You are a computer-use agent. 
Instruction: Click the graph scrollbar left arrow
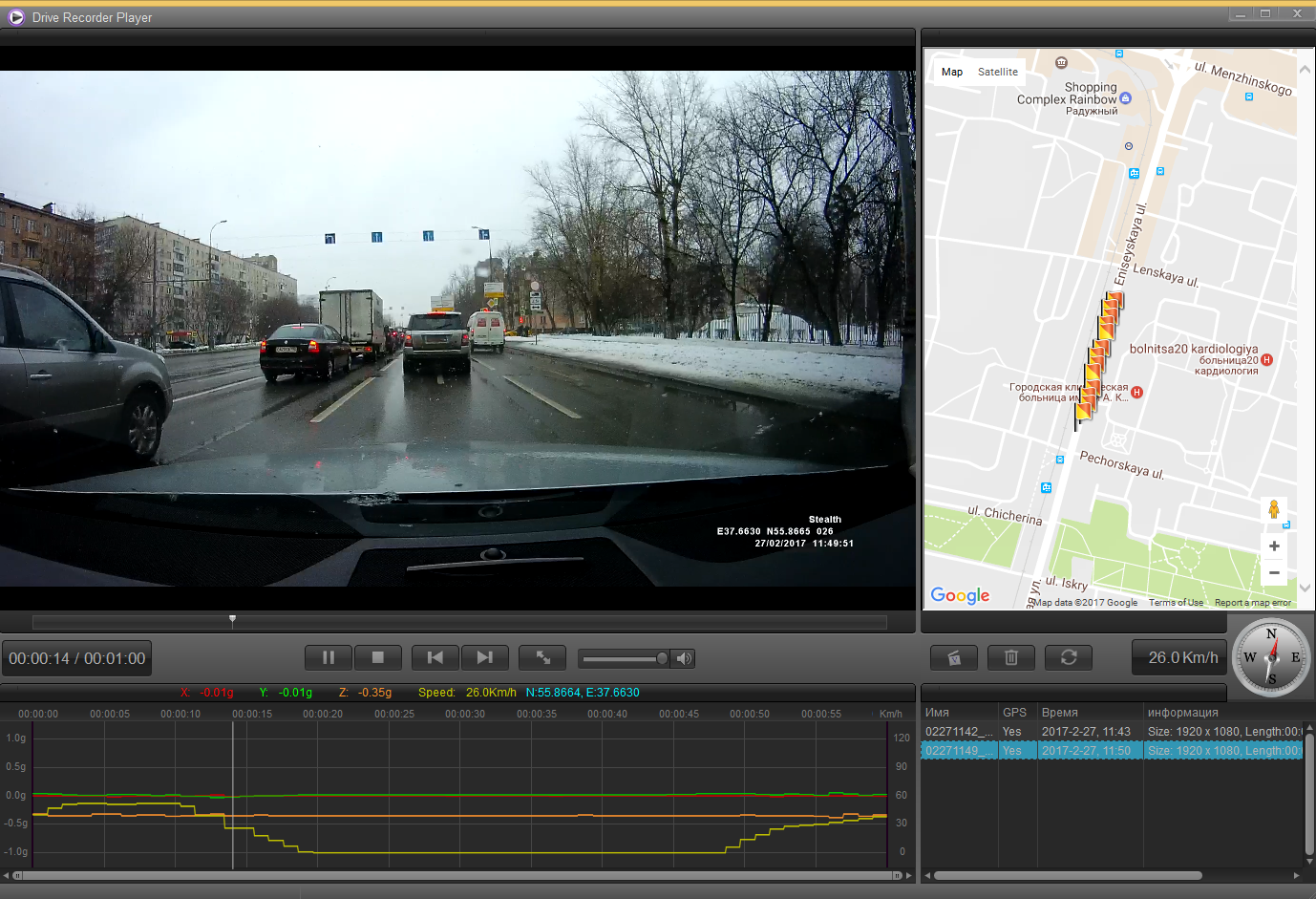click(6, 875)
